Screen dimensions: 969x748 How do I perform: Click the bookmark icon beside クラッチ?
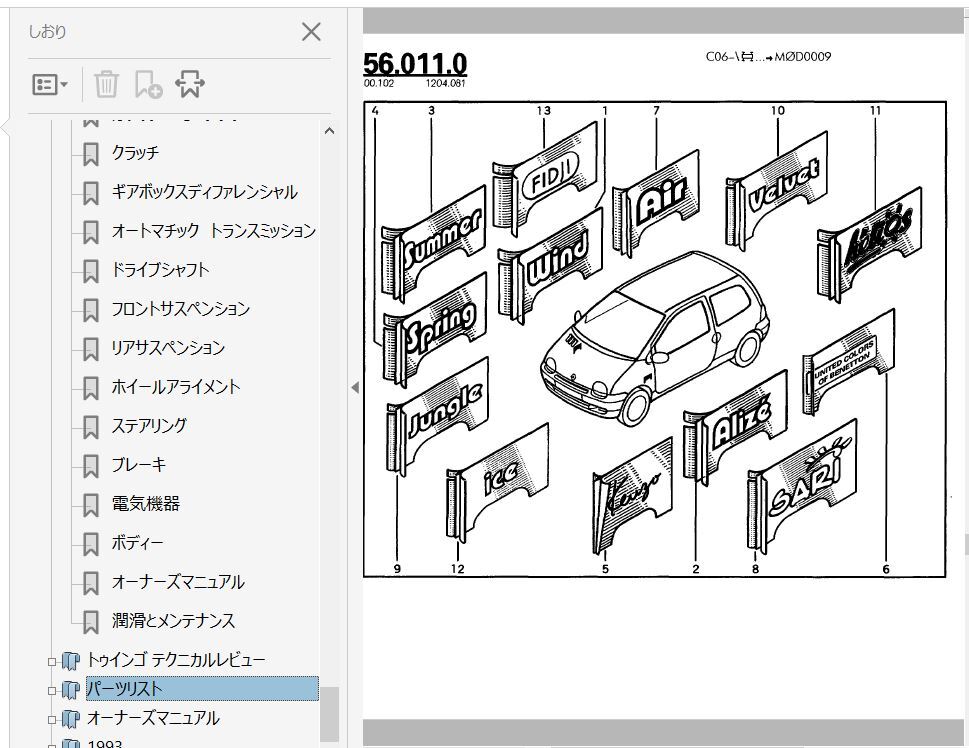[x=91, y=154]
